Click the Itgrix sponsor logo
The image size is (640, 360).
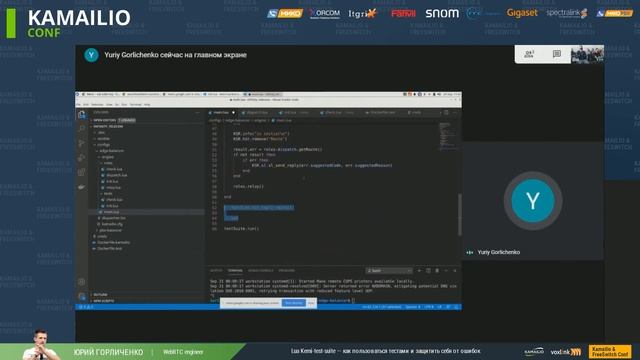click(362, 13)
